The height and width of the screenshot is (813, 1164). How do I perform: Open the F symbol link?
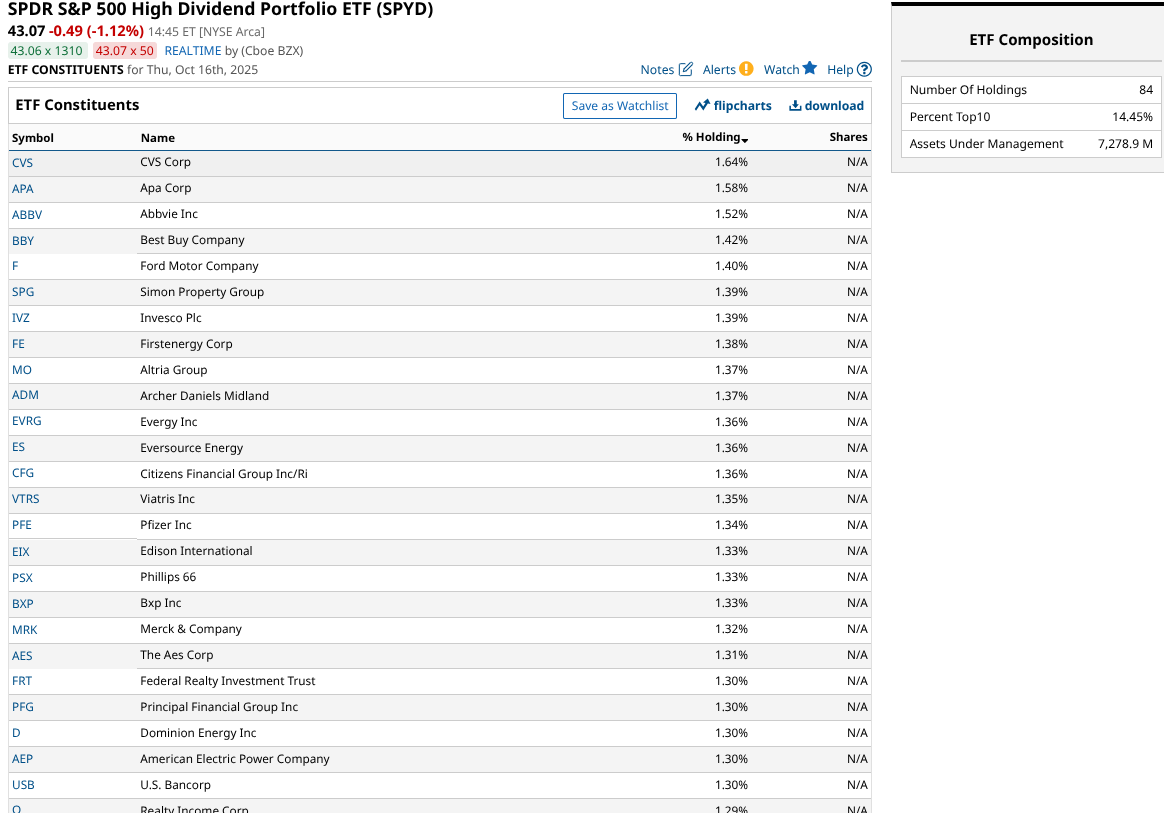15,266
